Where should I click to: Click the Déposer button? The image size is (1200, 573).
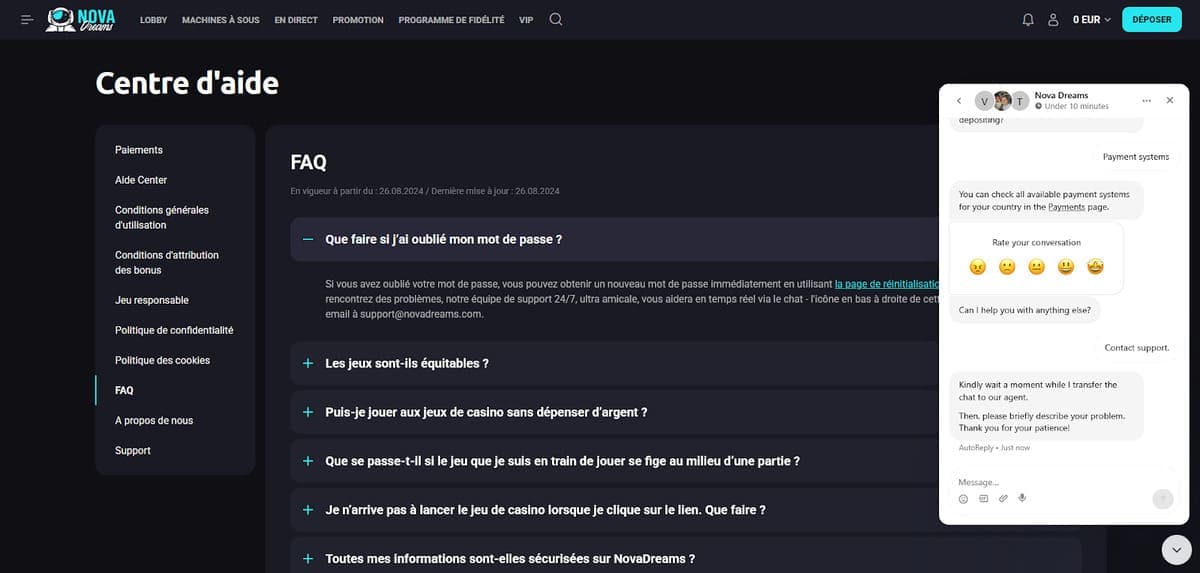(x=1151, y=19)
